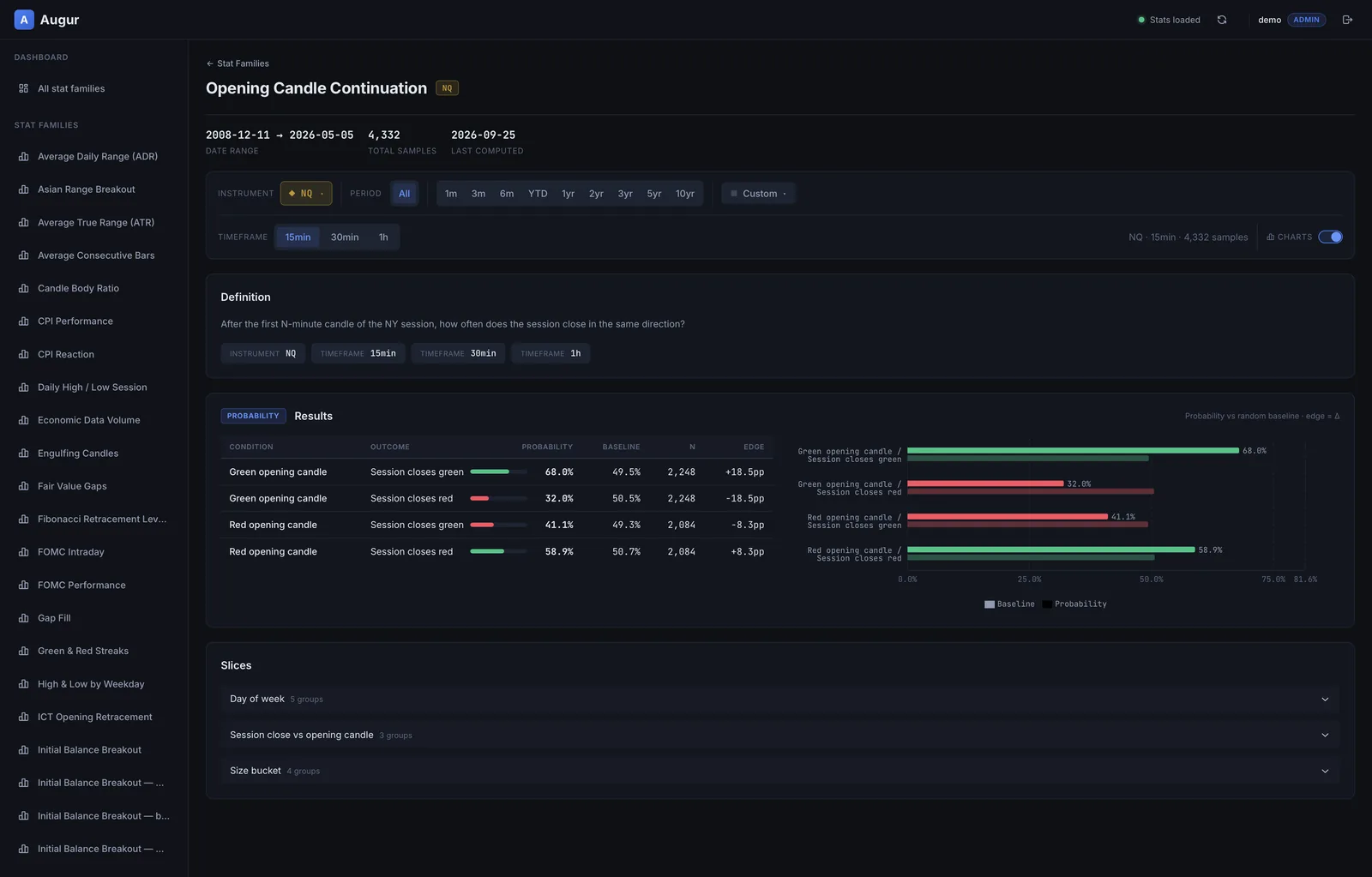This screenshot has width=1372, height=877.
Task: Click the All stat families grid icon
Action: (x=24, y=88)
